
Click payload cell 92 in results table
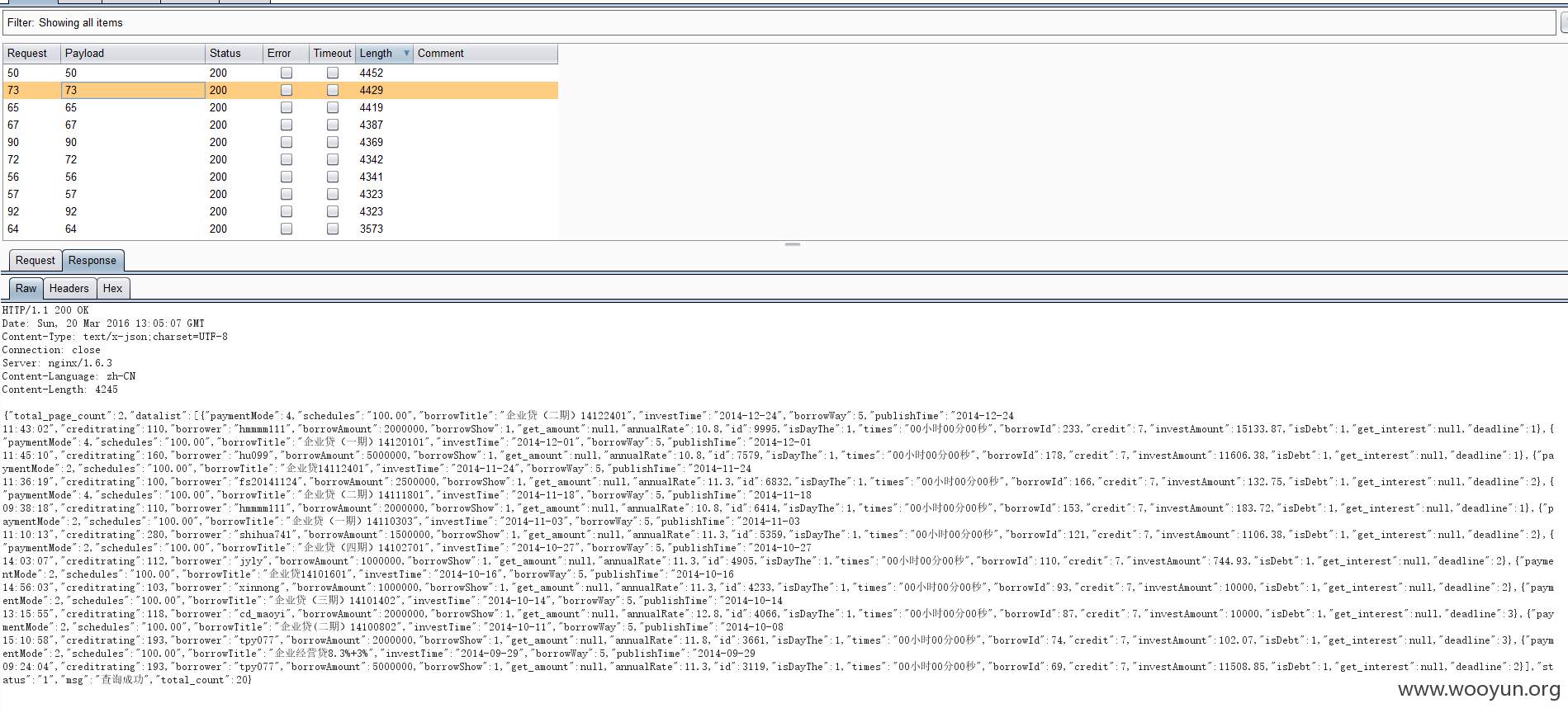133,211
